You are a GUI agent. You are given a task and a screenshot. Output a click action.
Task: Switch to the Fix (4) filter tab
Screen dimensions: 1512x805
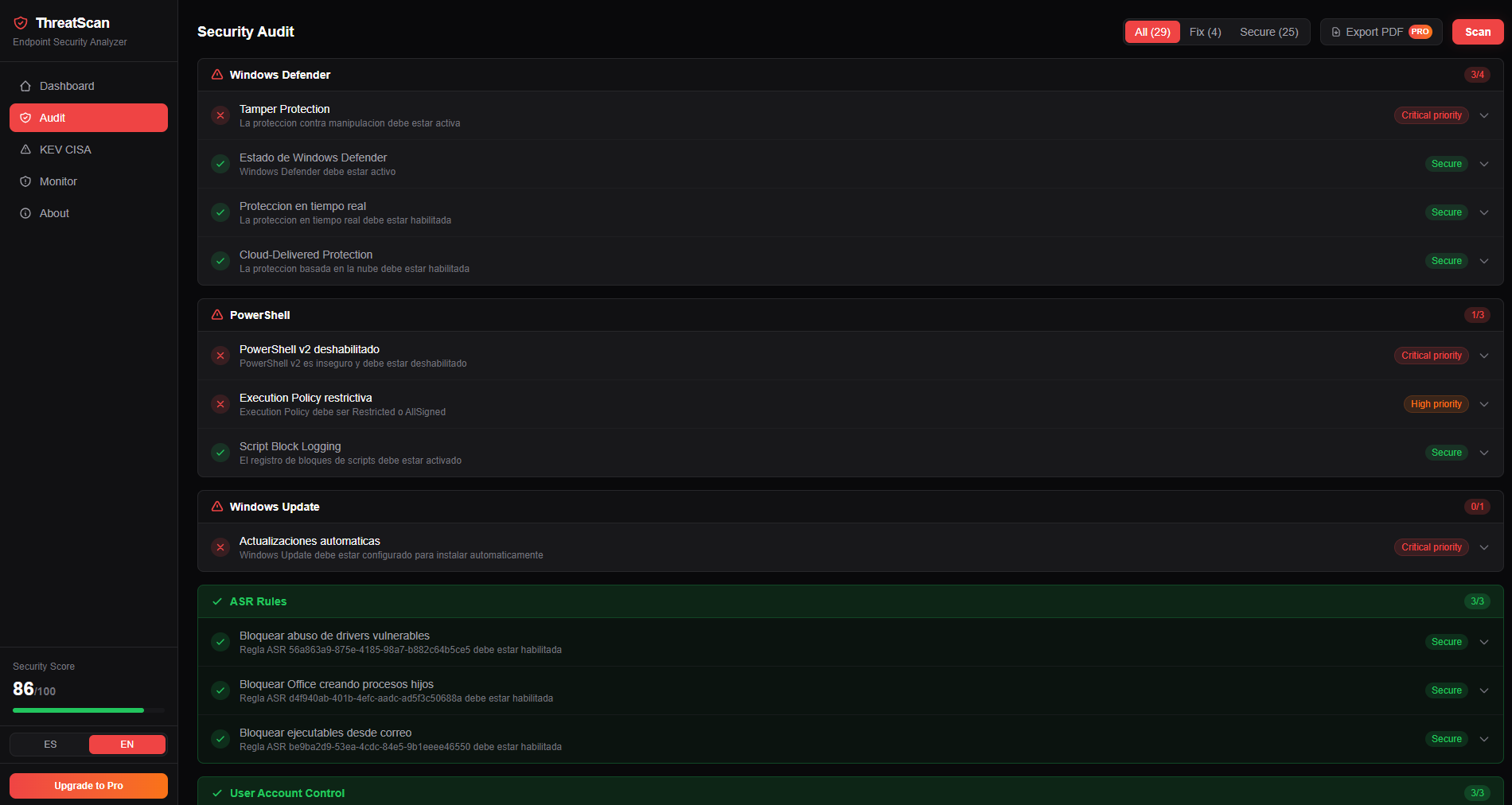coord(1205,31)
